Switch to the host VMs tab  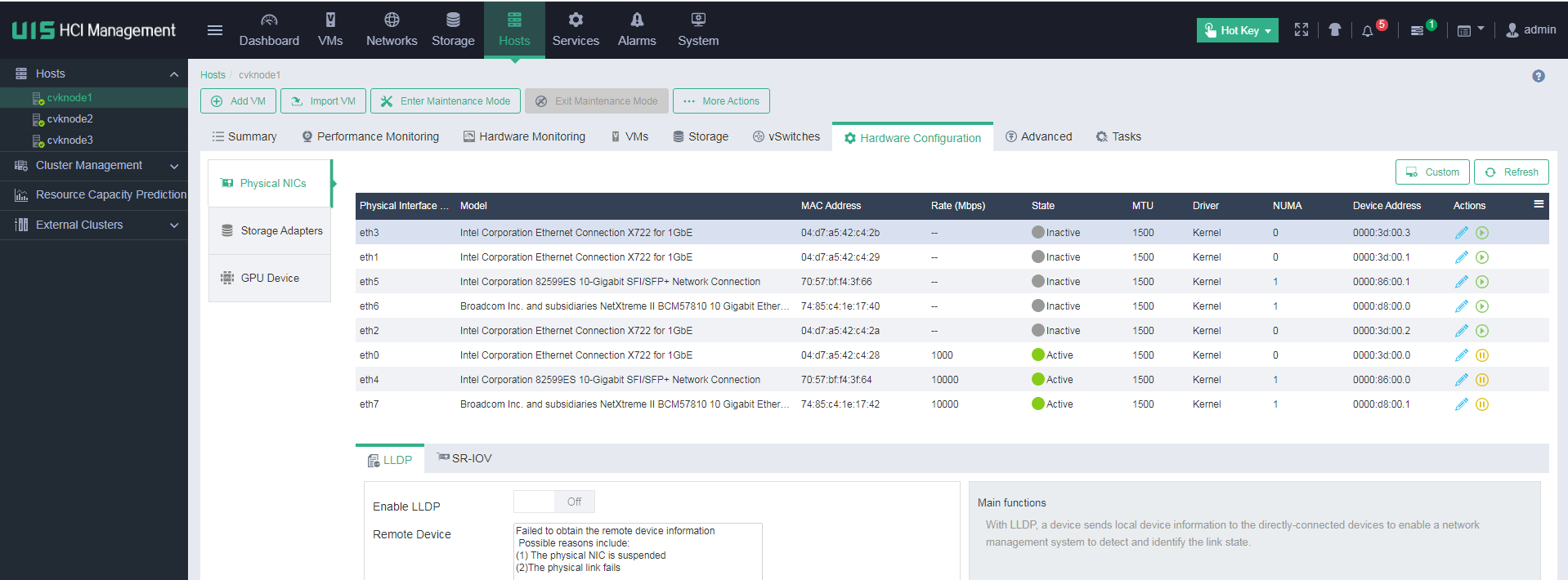coord(629,137)
